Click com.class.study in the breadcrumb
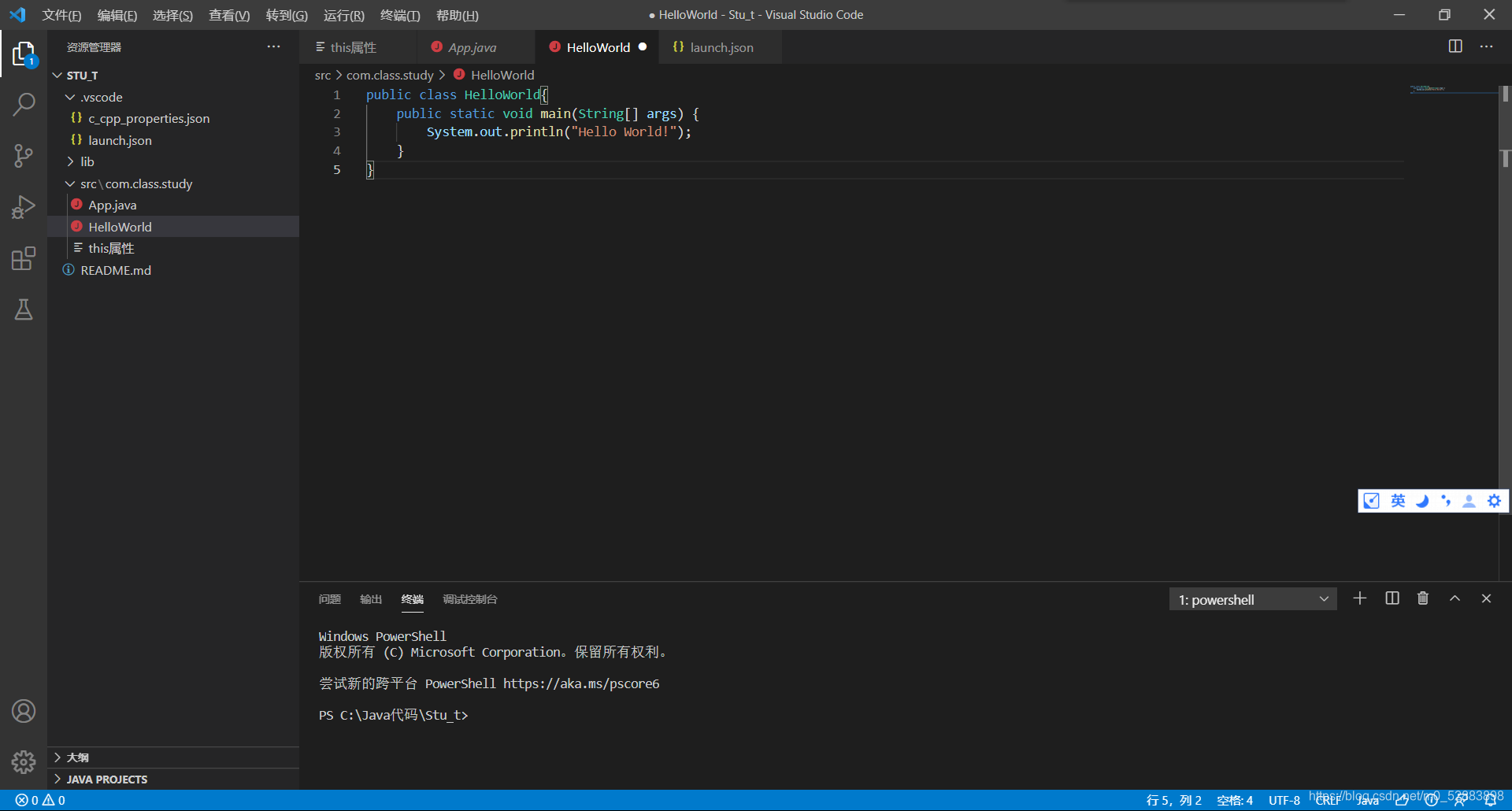This screenshot has height=811, width=1512. (x=390, y=75)
